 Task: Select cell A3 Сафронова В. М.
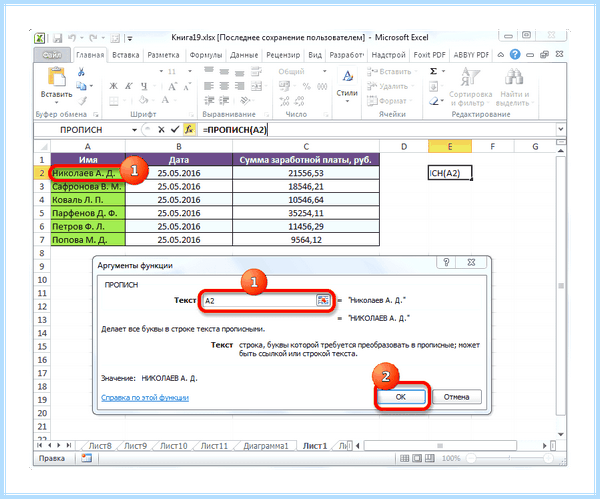click(x=88, y=186)
